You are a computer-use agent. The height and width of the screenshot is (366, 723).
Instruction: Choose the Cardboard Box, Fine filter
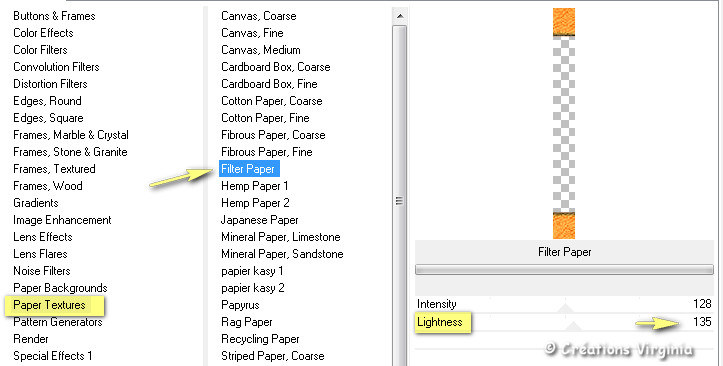coord(269,84)
